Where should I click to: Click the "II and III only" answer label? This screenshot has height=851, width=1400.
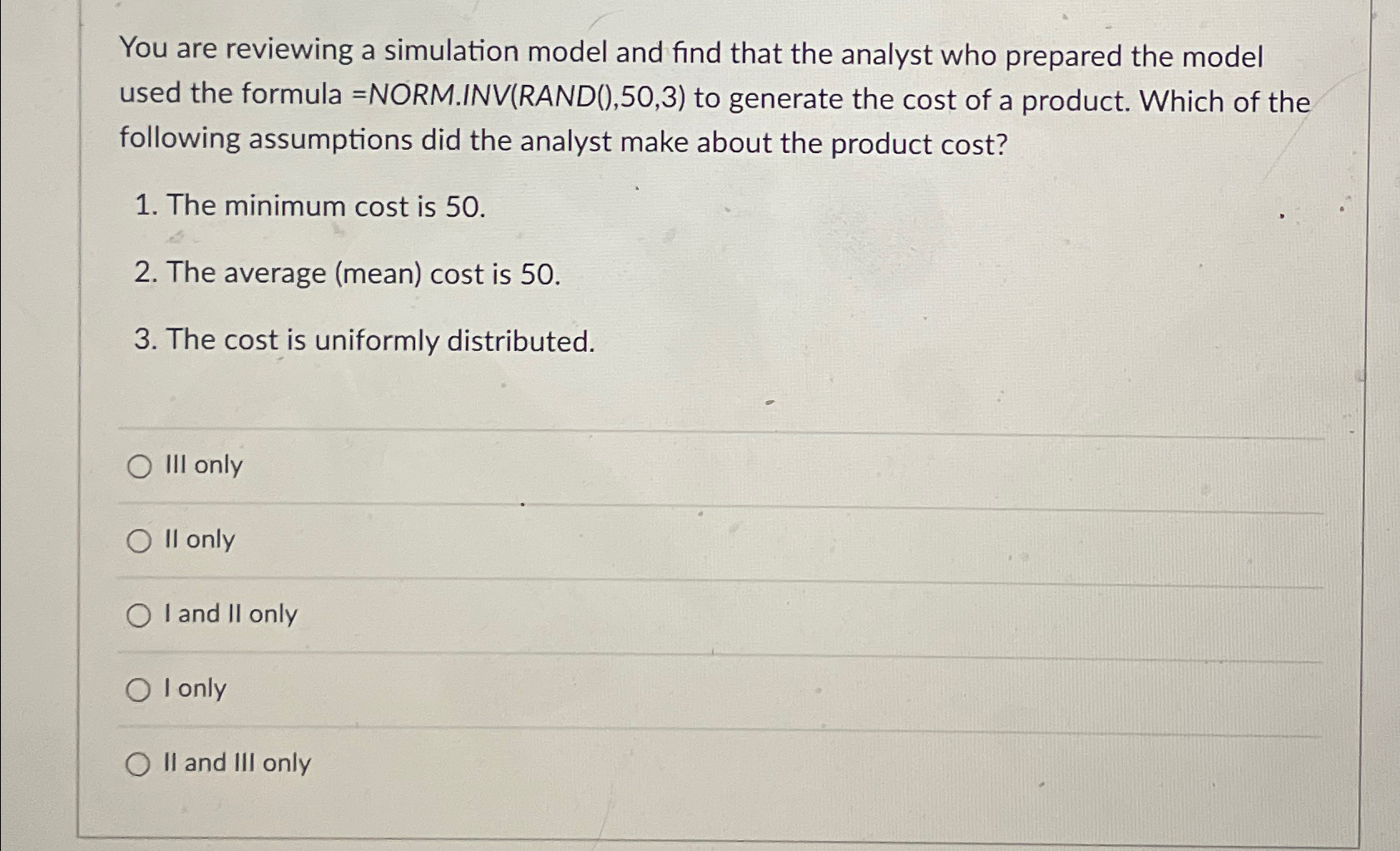[238, 764]
